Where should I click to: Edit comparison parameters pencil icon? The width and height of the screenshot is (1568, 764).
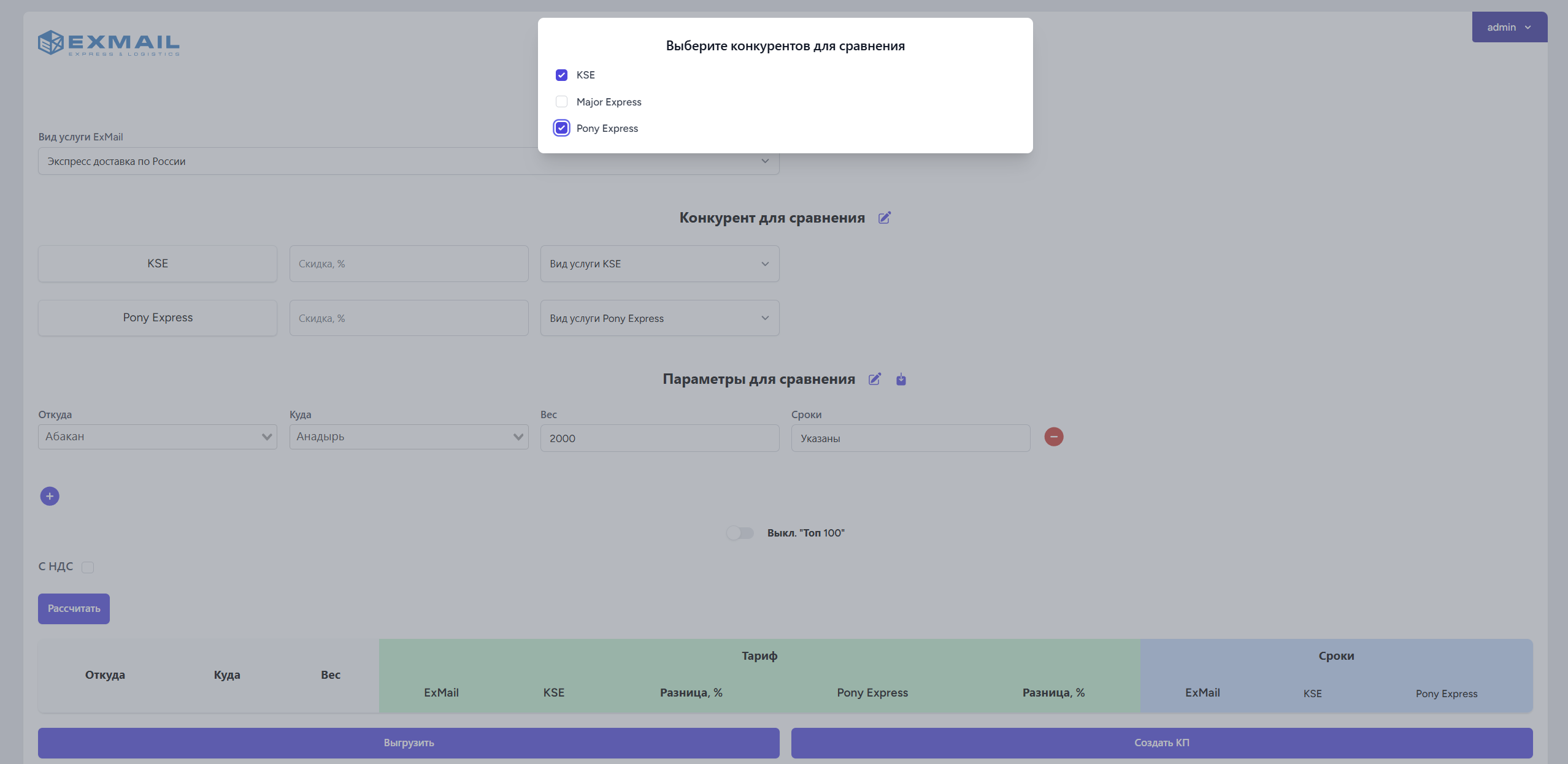[875, 379]
